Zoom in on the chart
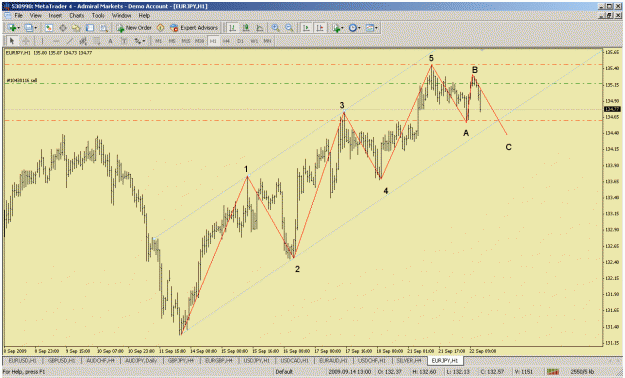 [275, 28]
